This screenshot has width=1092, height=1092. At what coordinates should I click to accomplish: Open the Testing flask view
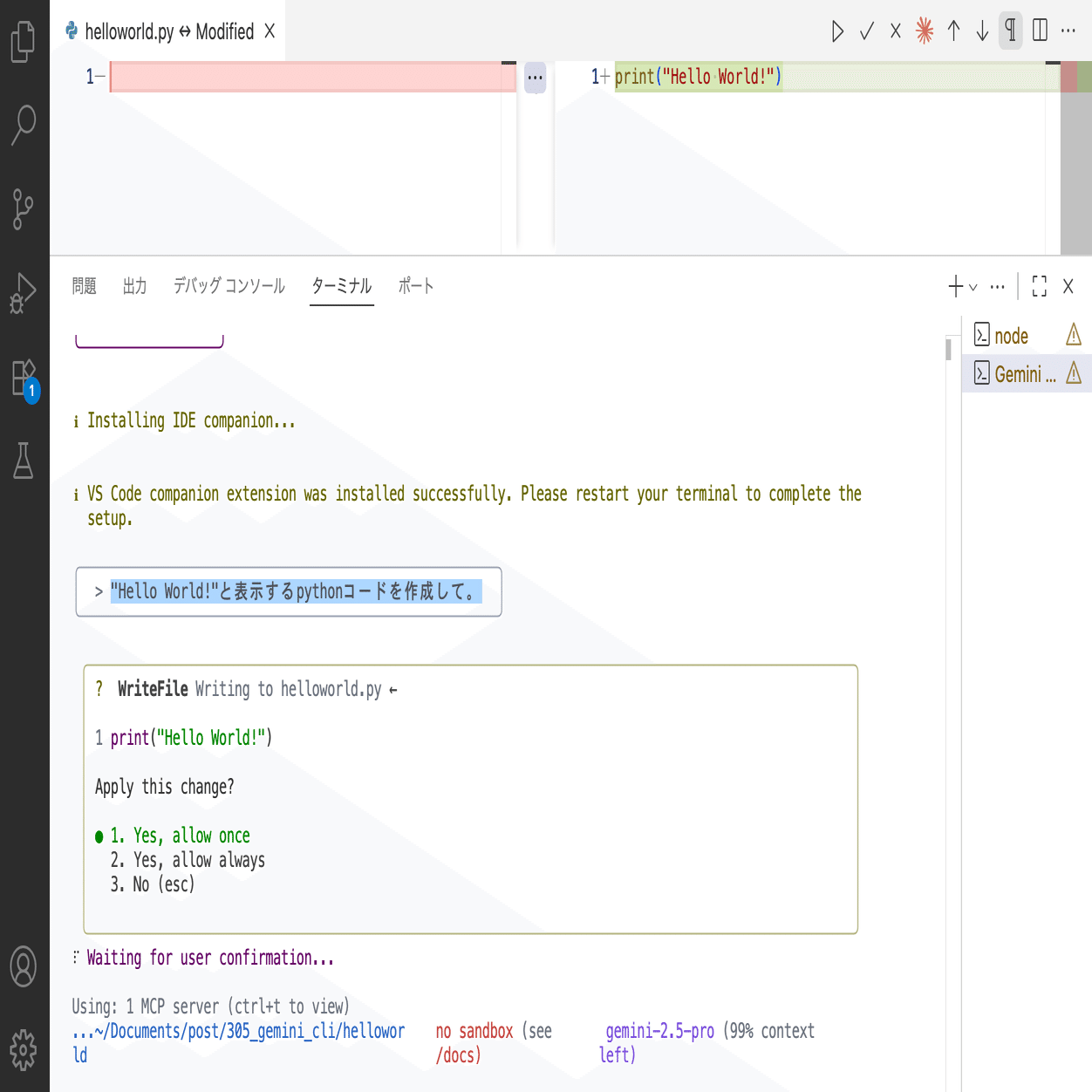[x=24, y=460]
